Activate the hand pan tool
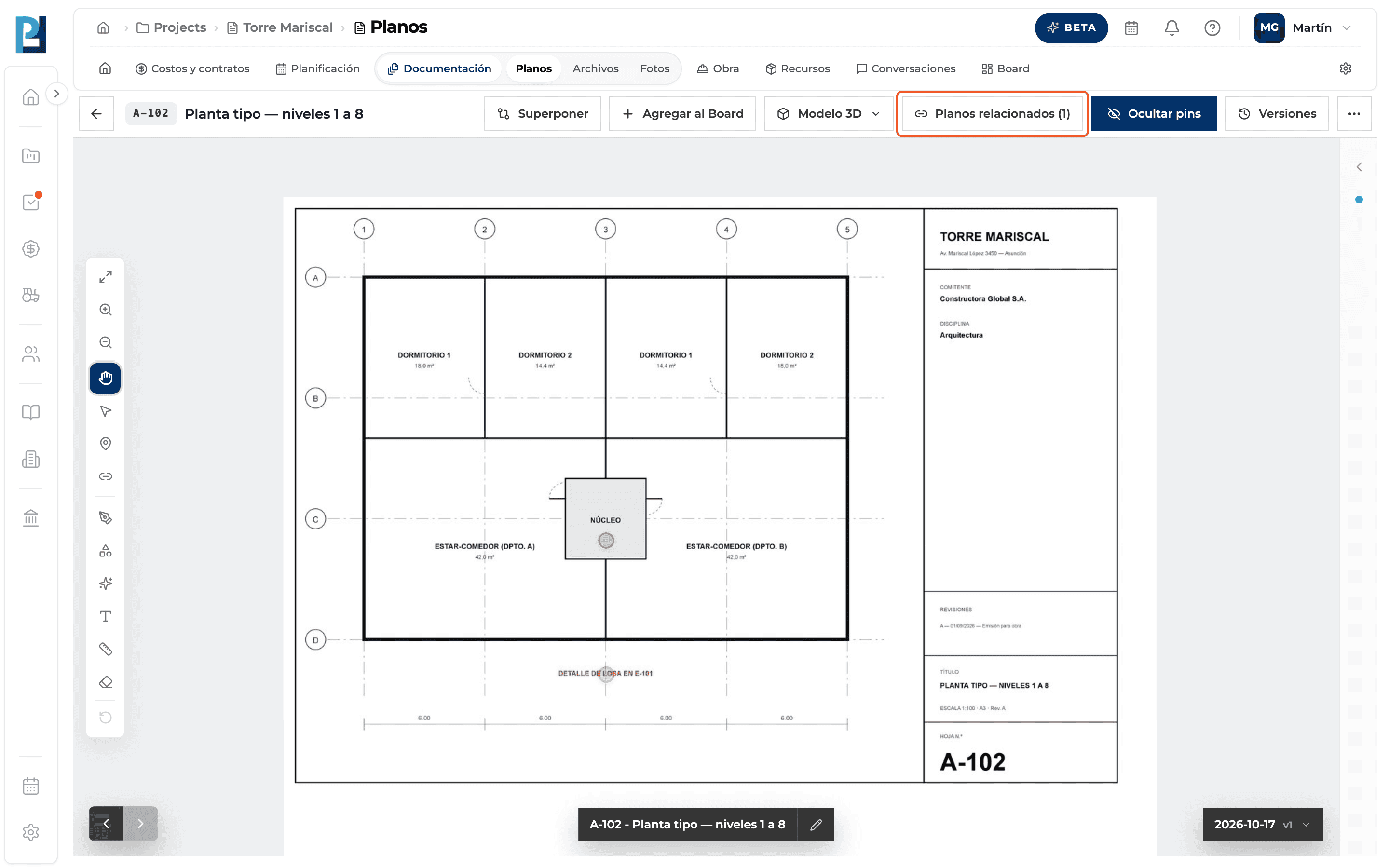 coord(105,379)
